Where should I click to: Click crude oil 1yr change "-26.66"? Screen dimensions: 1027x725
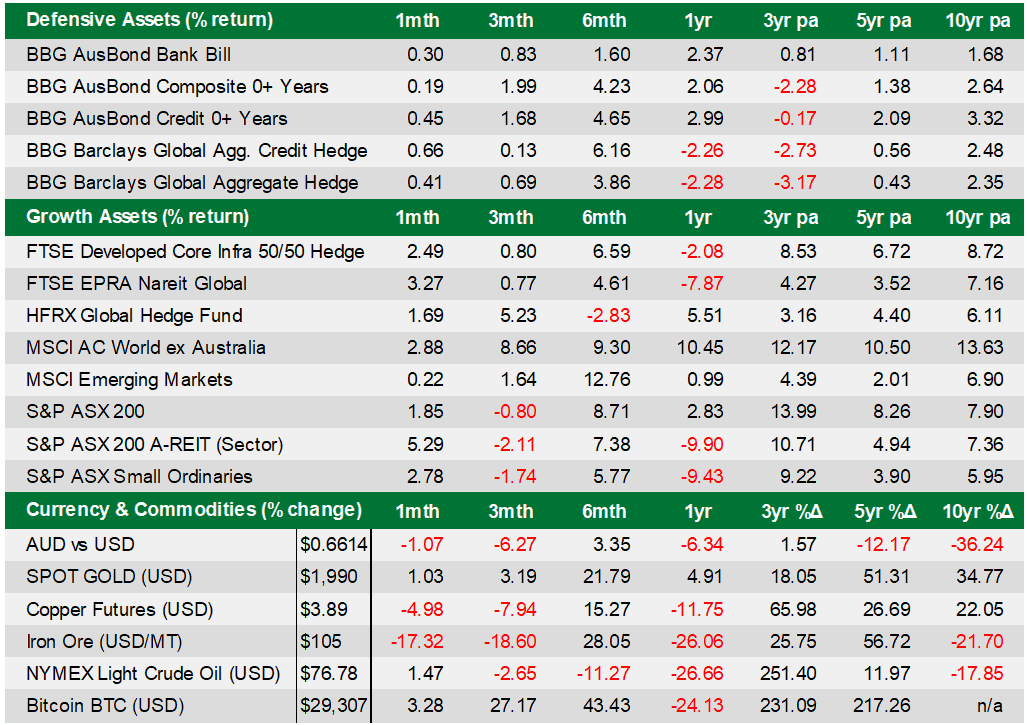click(697, 674)
